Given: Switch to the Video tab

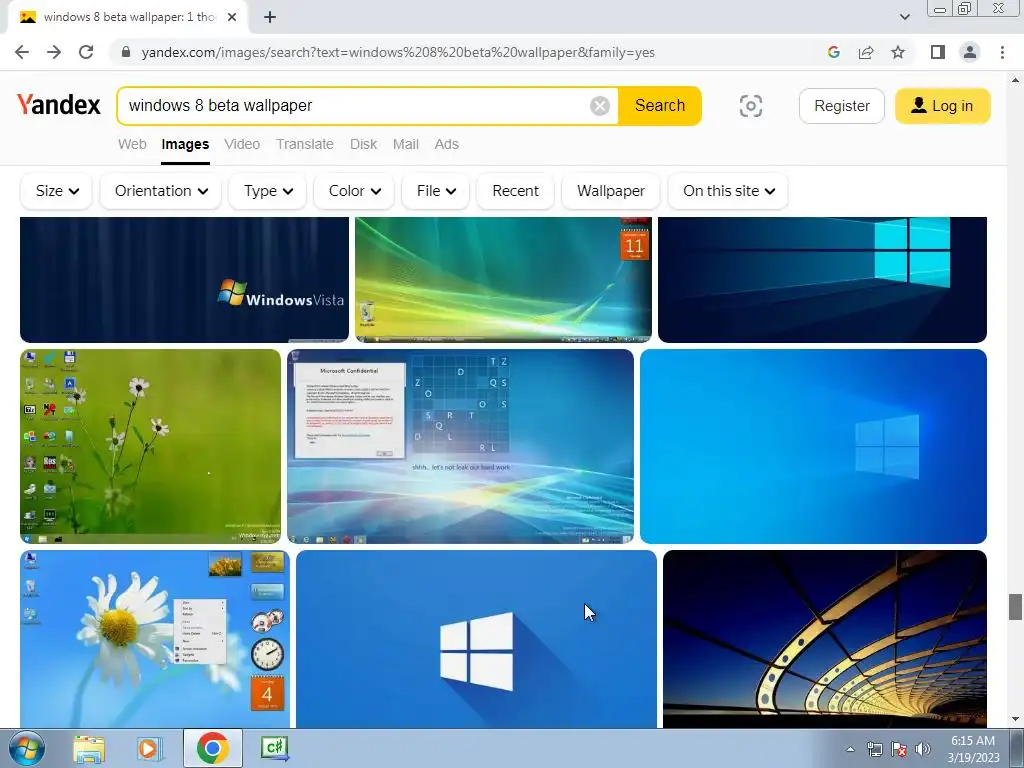Looking at the screenshot, I should click(242, 144).
